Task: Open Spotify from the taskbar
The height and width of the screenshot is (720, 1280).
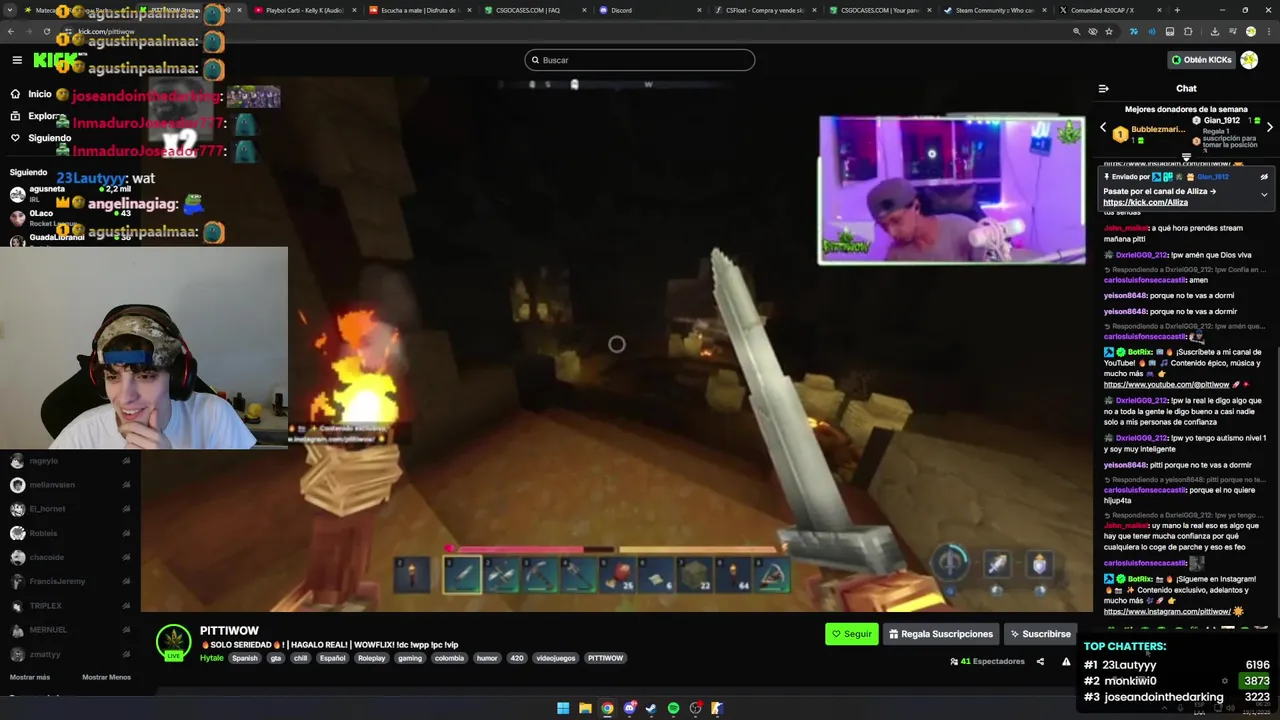Action: (673, 708)
